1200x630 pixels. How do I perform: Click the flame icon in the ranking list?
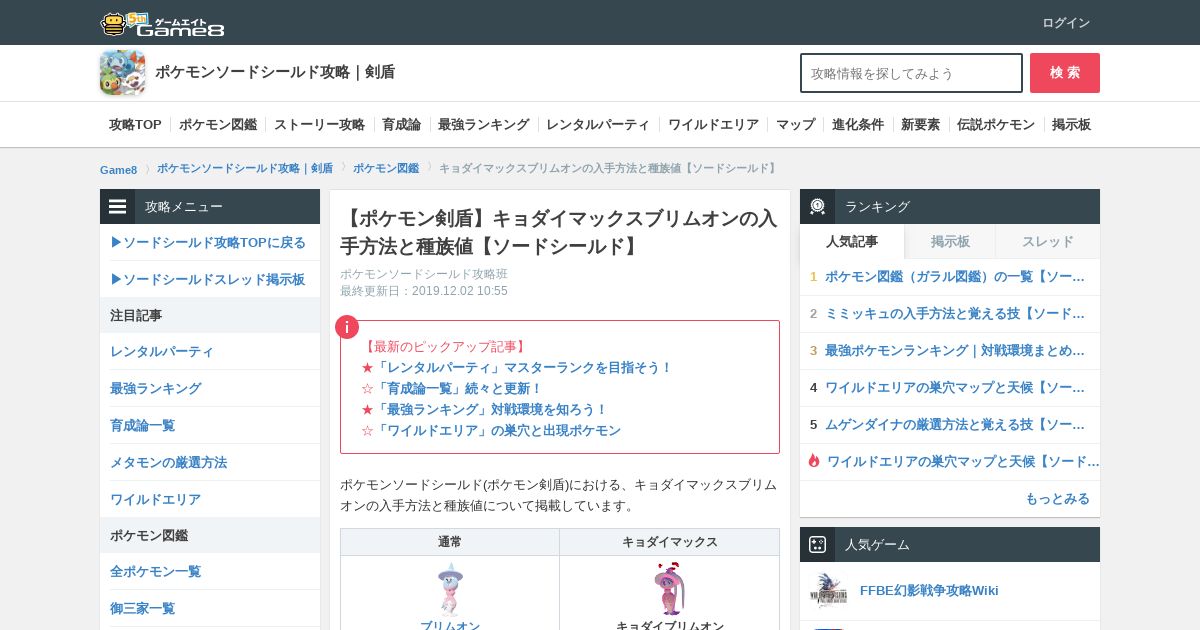(x=814, y=461)
